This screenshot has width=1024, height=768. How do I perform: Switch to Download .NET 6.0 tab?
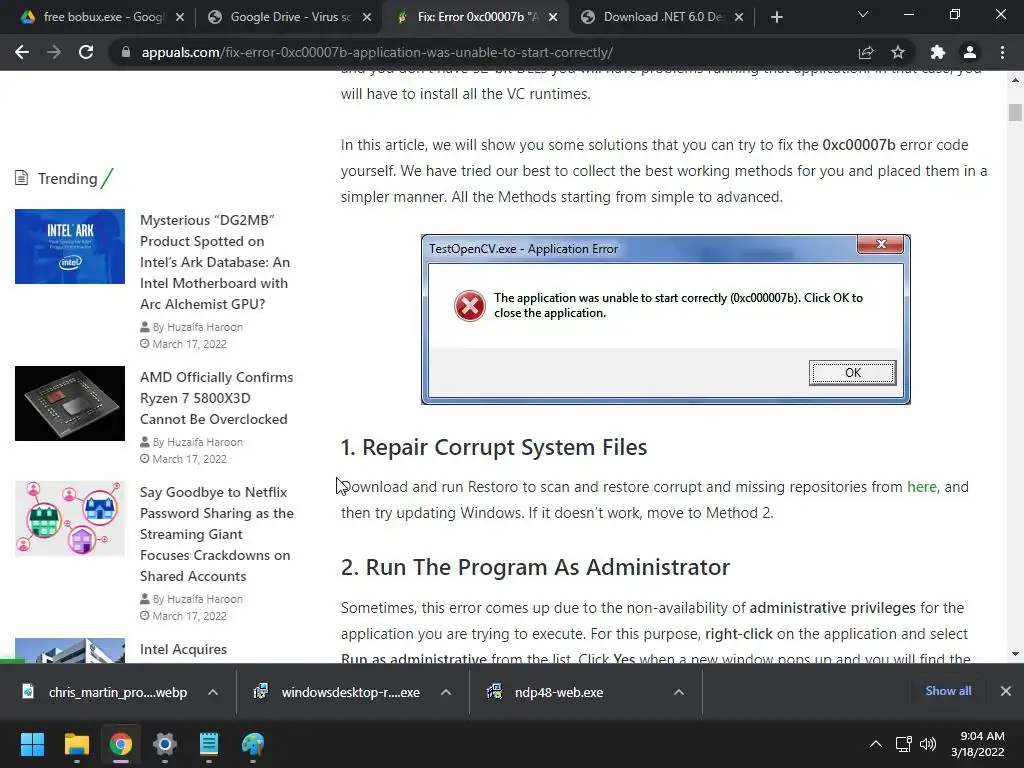click(664, 17)
